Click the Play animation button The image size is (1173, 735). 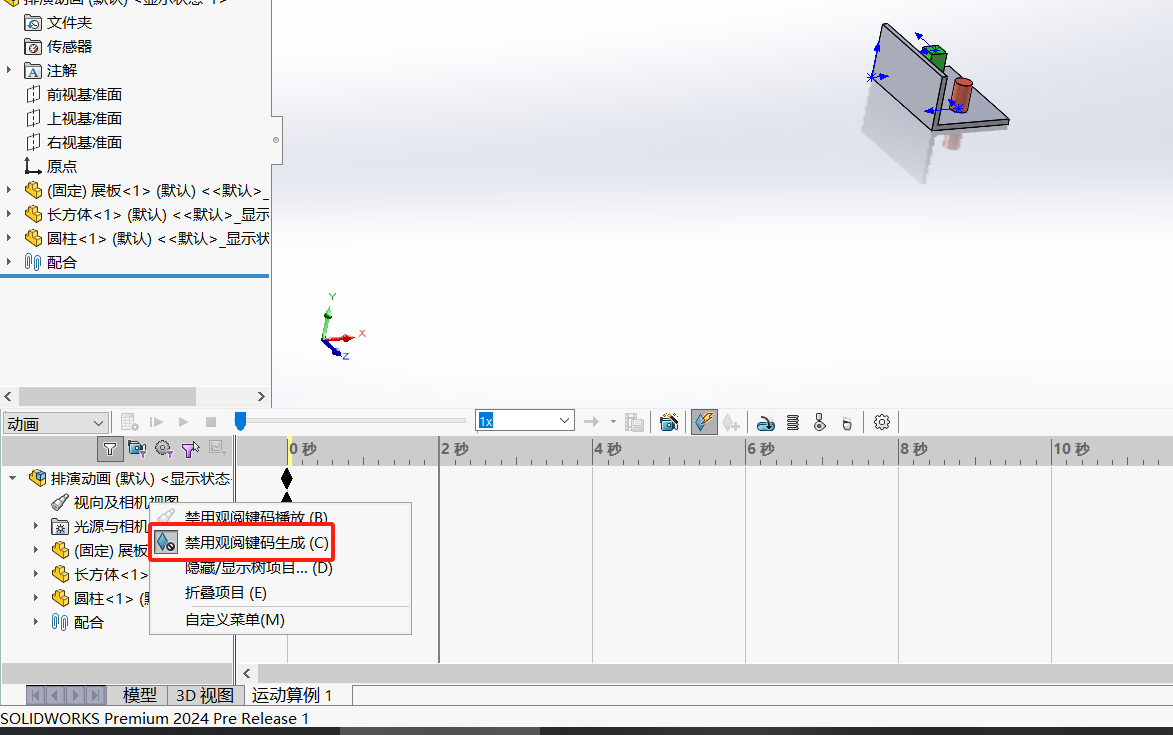click(183, 422)
